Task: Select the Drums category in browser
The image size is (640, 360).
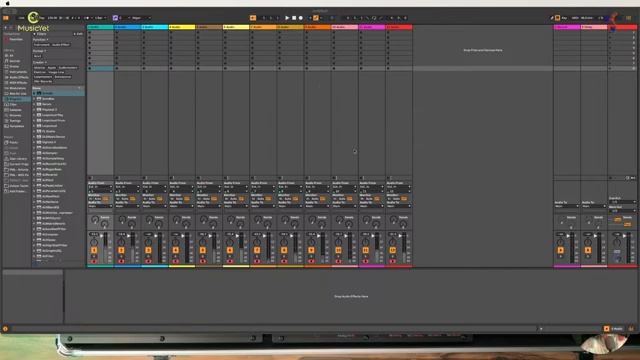Action: [15, 66]
